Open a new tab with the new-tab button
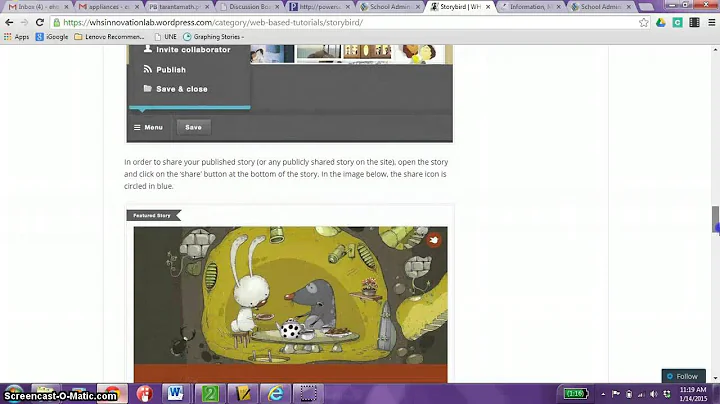The width and height of the screenshot is (720, 404). [x=647, y=7]
